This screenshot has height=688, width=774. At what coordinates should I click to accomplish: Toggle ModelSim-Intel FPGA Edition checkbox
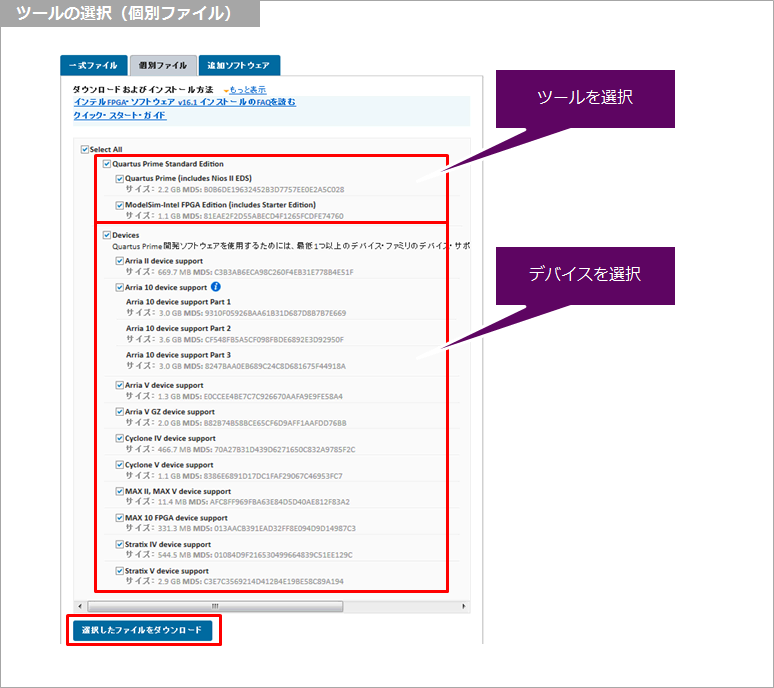[119, 205]
